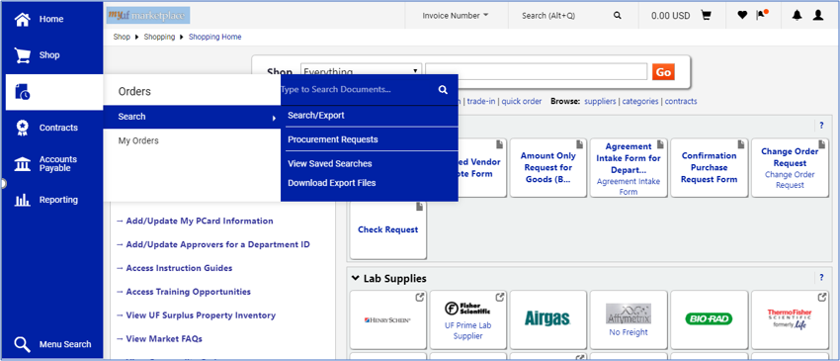Click document icon on Change Order Request tile
The width and height of the screenshot is (840, 361).
click(x=822, y=145)
